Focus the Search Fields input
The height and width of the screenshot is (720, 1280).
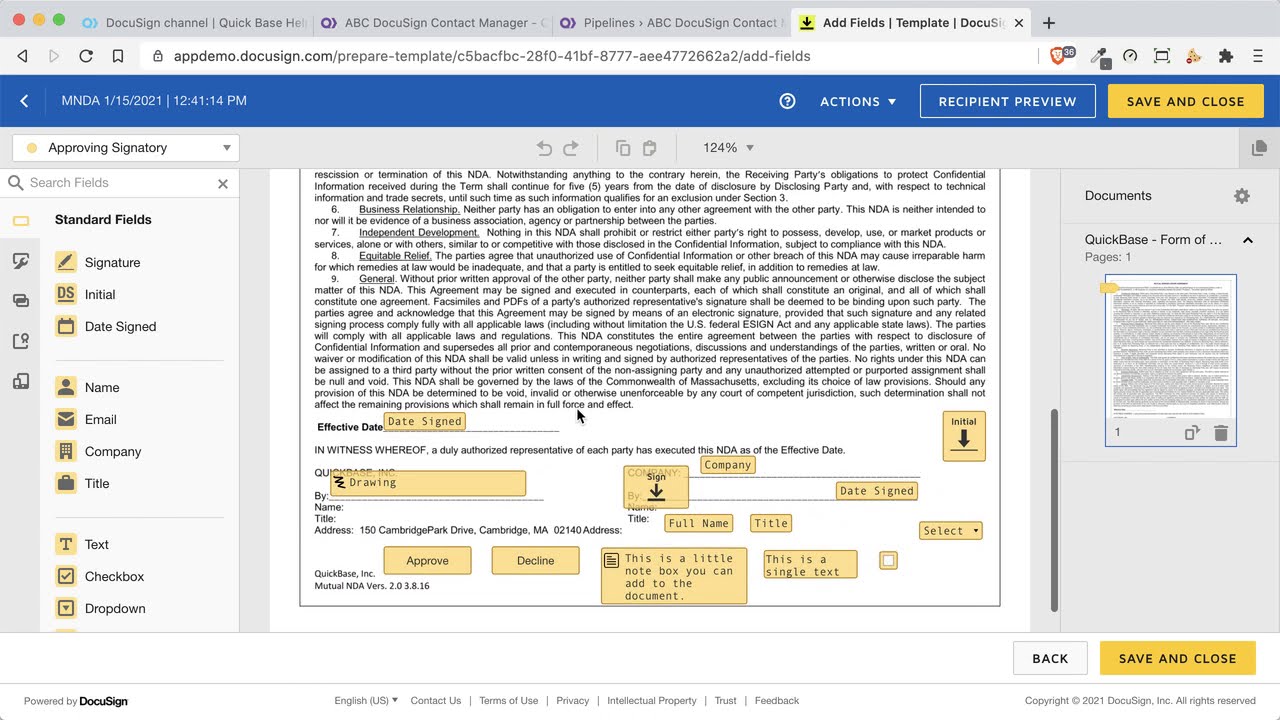pyautogui.click(x=120, y=183)
